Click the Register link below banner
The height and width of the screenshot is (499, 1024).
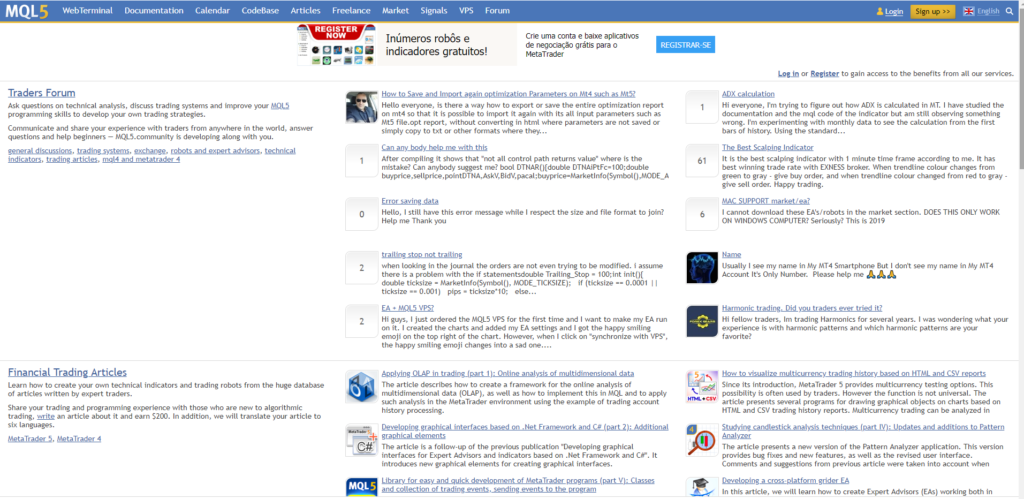click(x=825, y=74)
